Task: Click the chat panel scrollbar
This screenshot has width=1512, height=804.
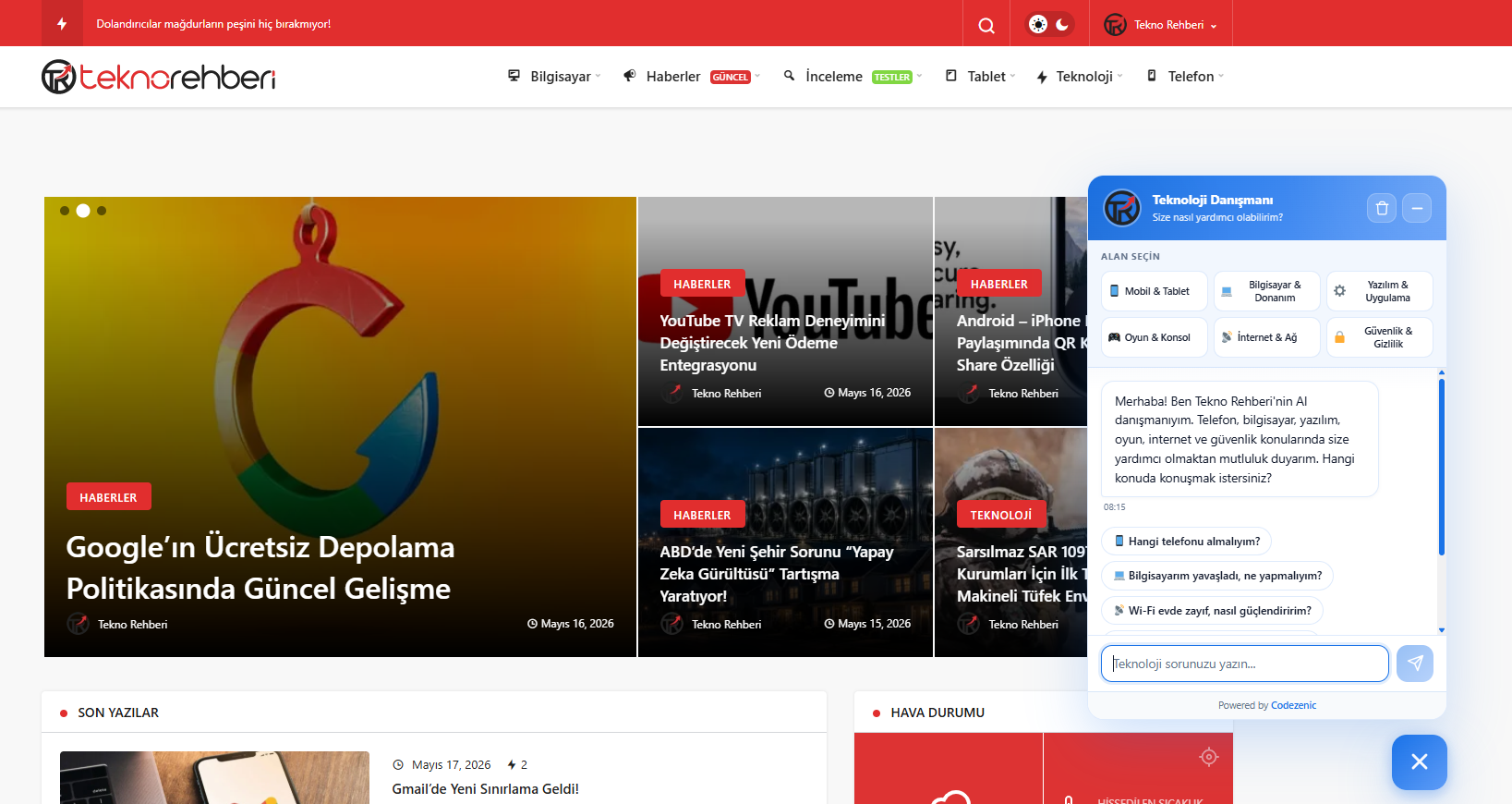Action: pyautogui.click(x=1441, y=467)
